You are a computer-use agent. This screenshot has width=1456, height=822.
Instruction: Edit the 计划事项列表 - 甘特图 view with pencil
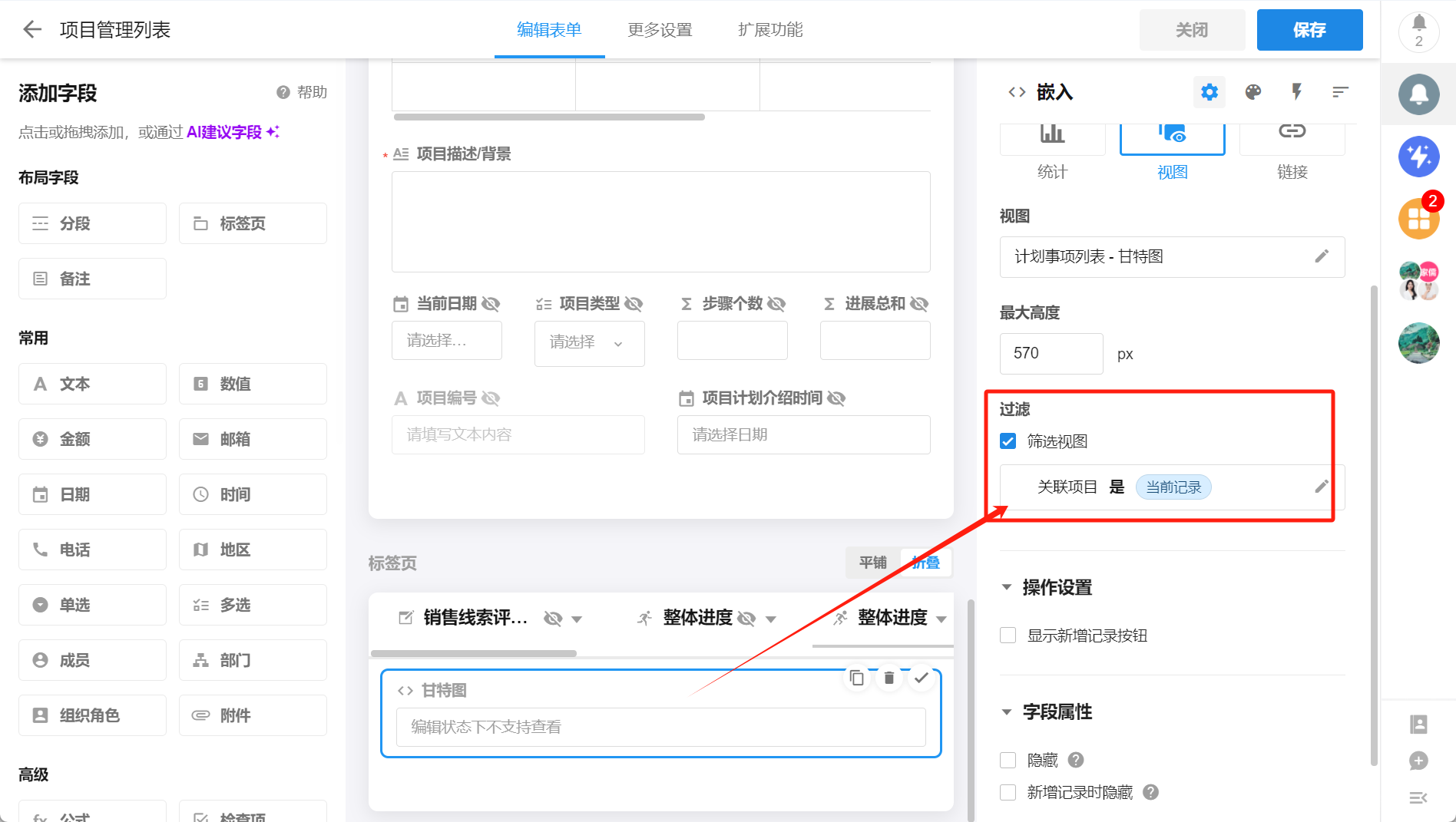point(1322,256)
